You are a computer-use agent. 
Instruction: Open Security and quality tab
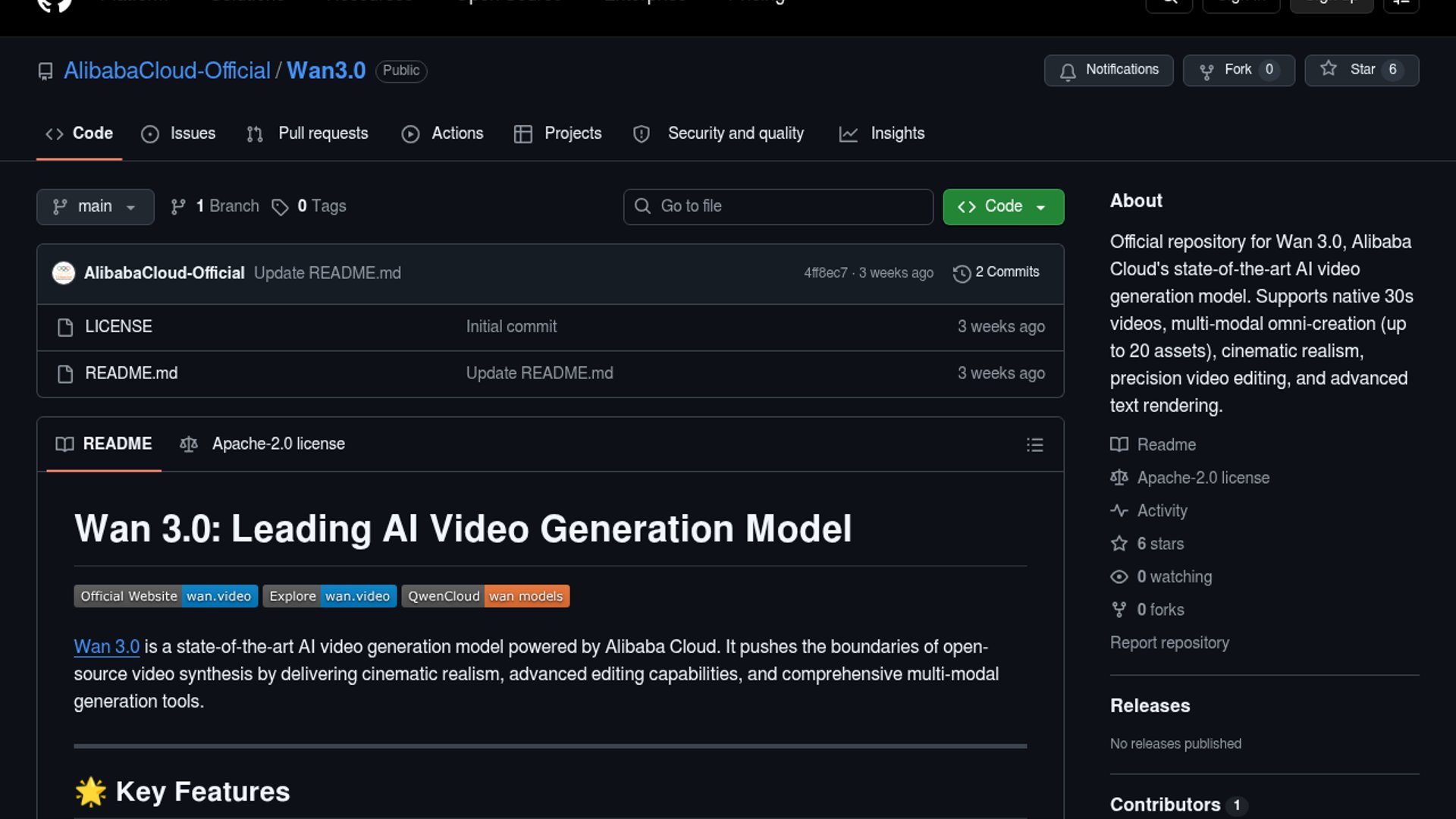pyautogui.click(x=718, y=133)
